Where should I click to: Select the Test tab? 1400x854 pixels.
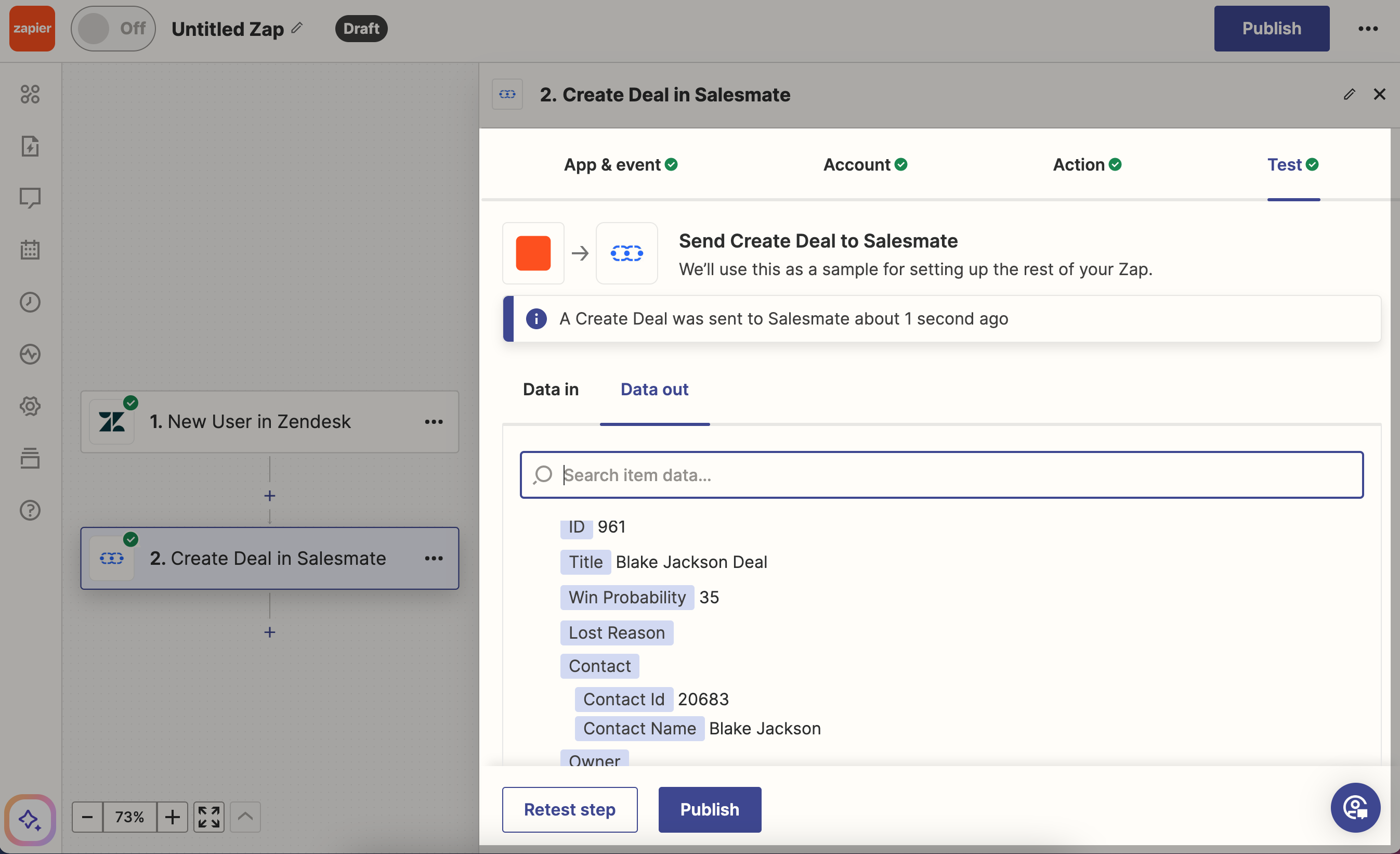(1292, 165)
